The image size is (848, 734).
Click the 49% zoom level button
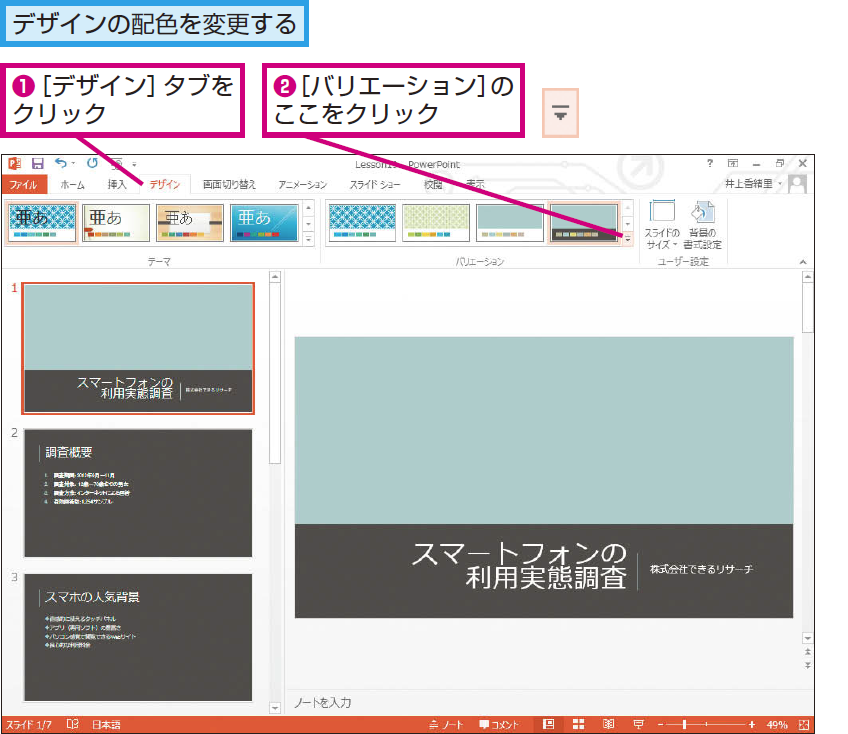tap(777, 724)
